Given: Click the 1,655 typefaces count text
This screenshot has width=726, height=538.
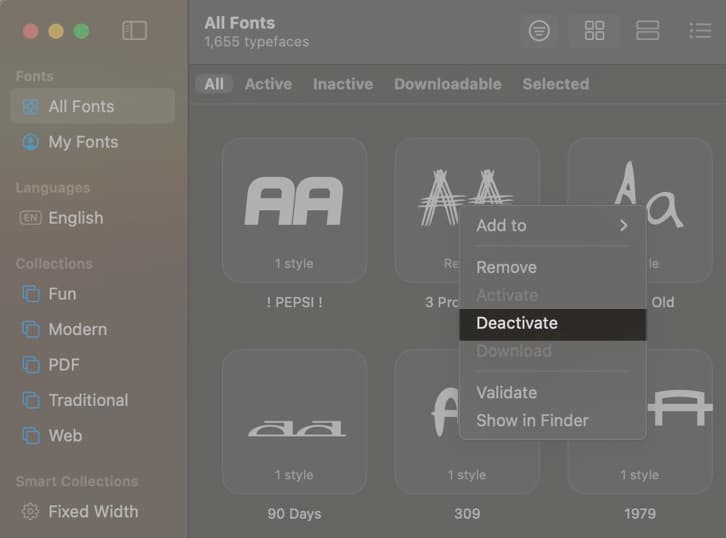Looking at the screenshot, I should coord(257,42).
